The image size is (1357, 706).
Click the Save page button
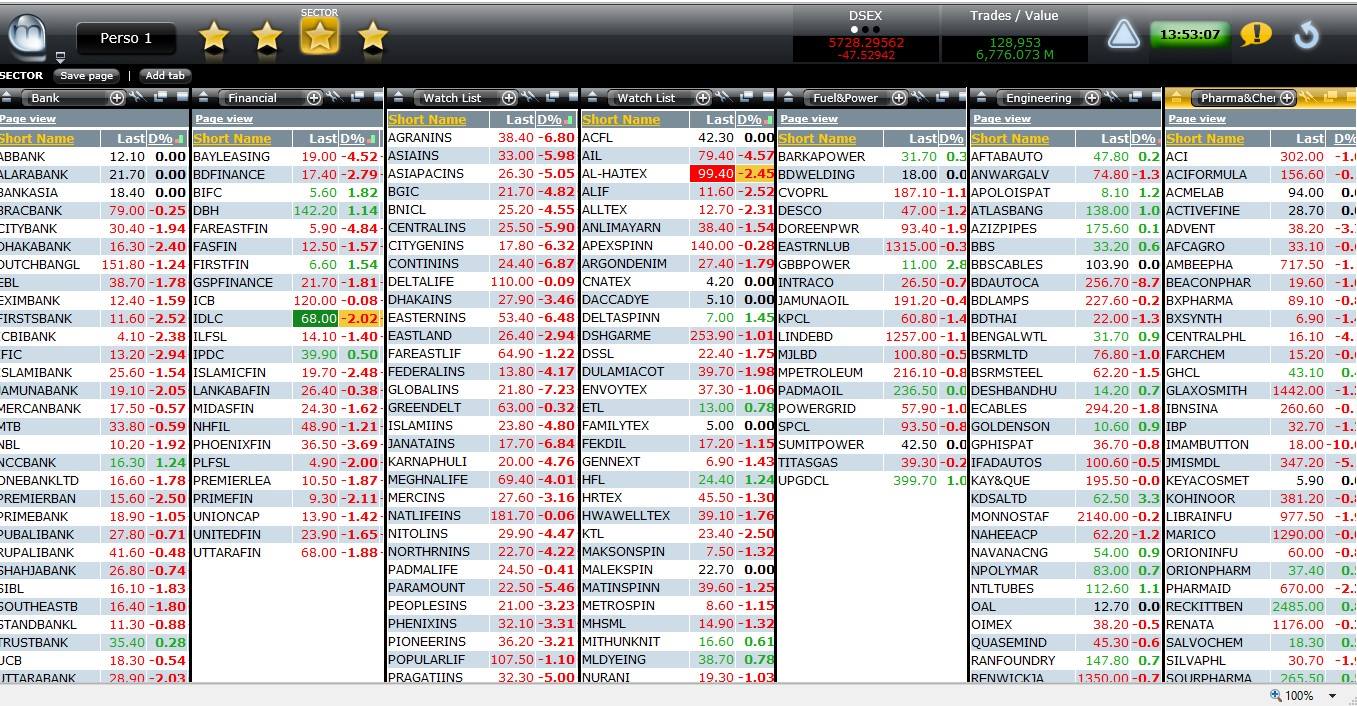[86, 75]
